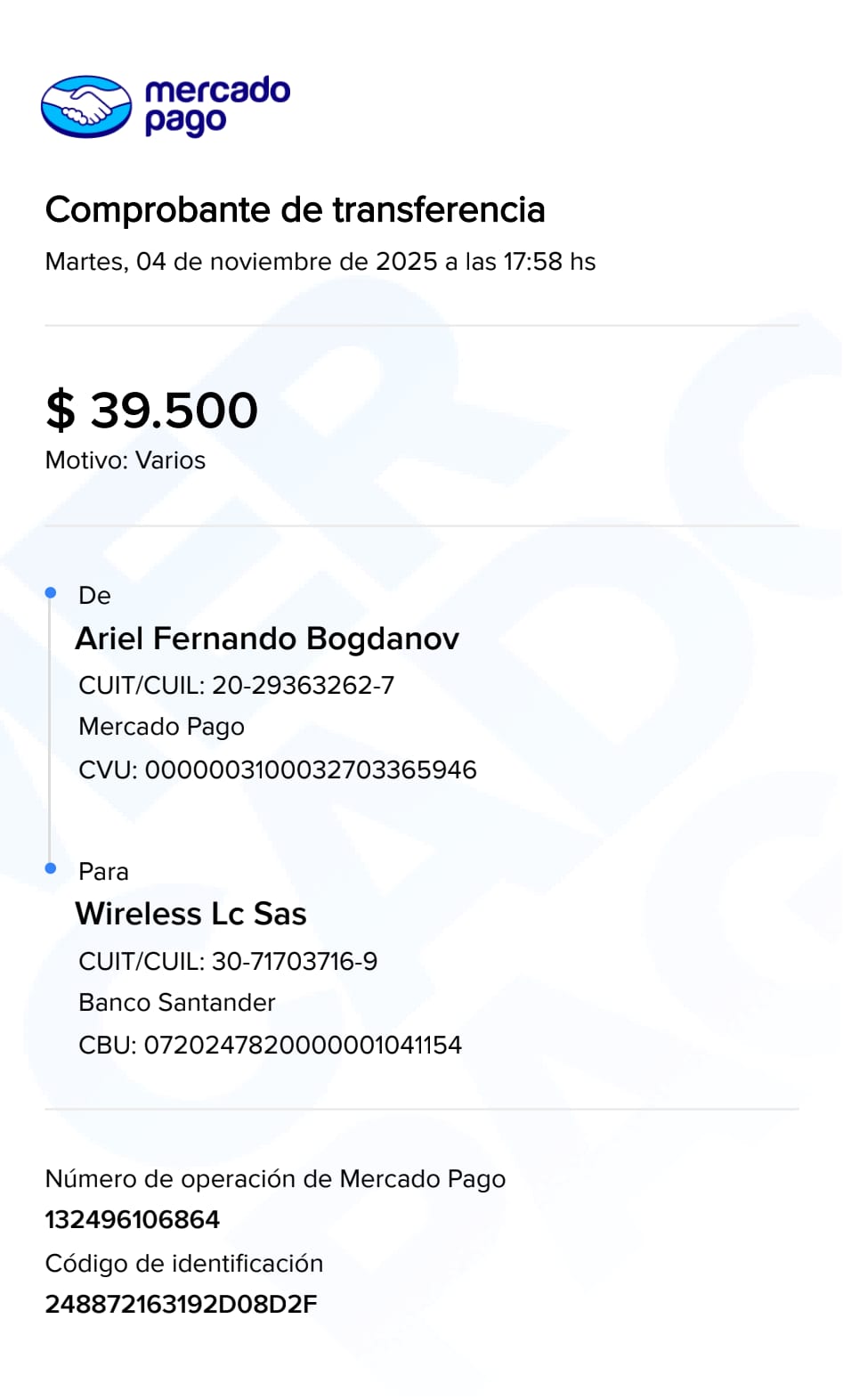Select the Motivo: Varios text
The height and width of the screenshot is (1400, 843).
click(x=126, y=460)
